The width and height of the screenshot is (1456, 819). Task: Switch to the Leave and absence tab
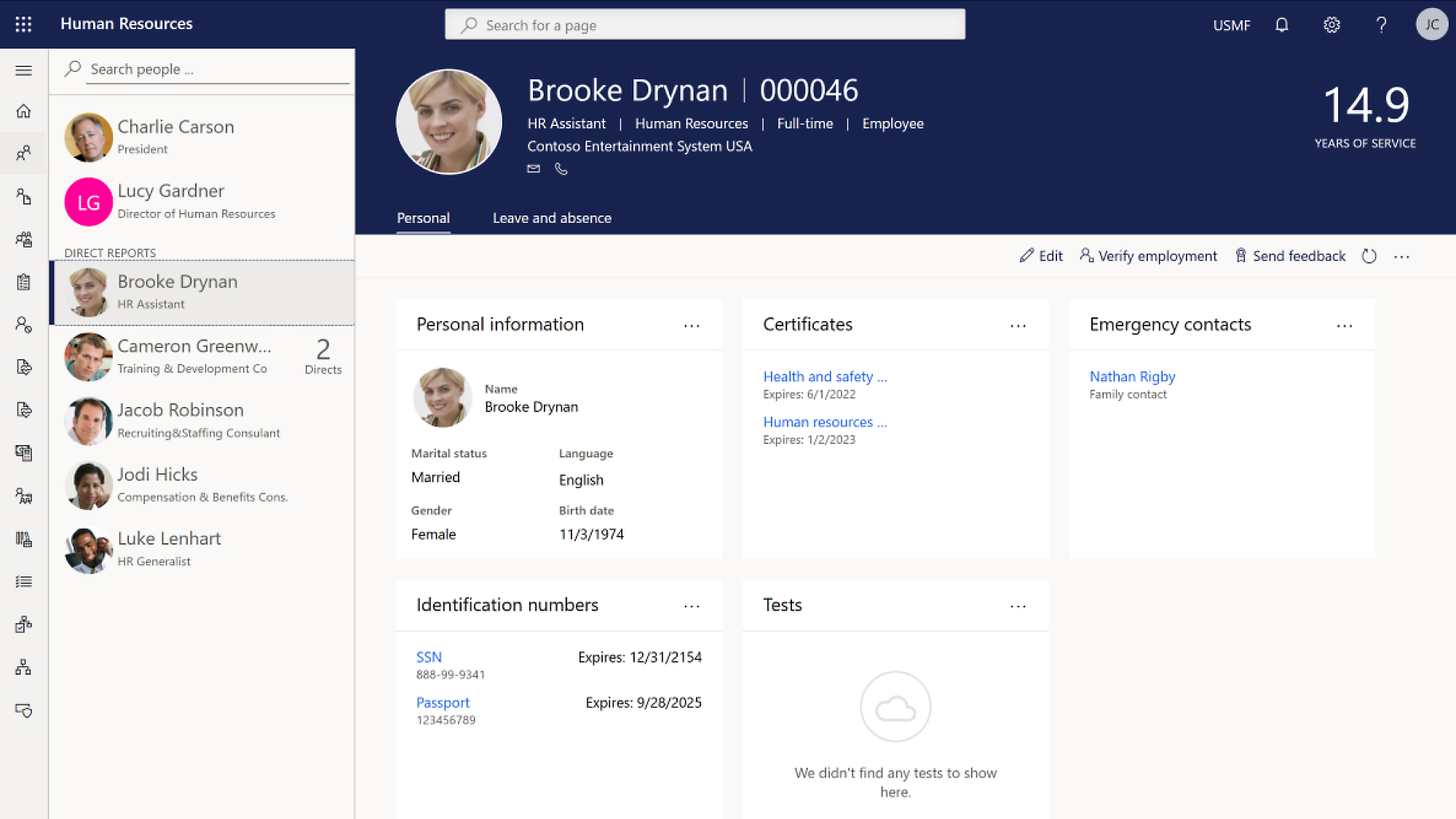pyautogui.click(x=552, y=218)
